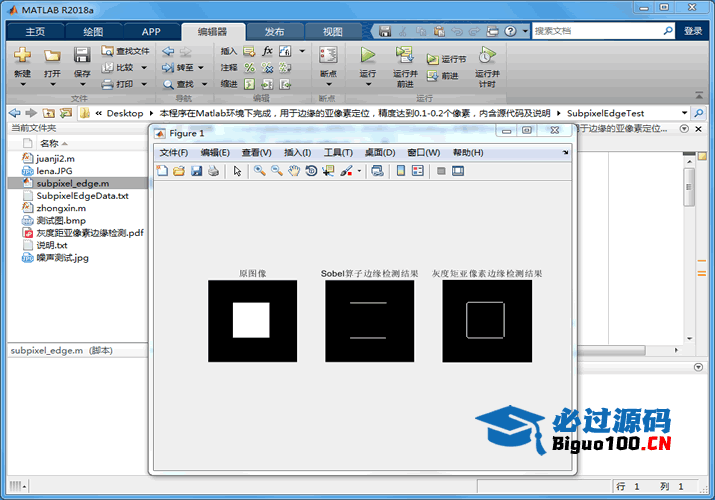Toggle the brush data tool

point(346,171)
